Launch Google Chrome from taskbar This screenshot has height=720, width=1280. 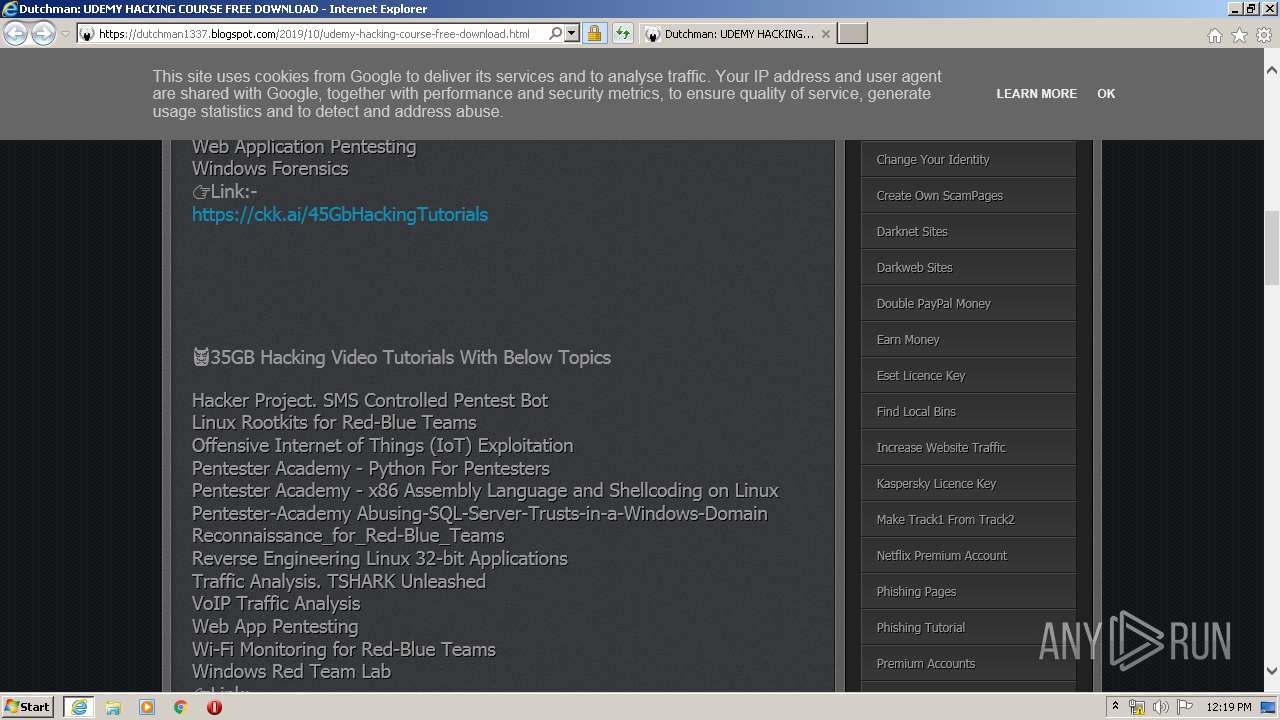point(181,707)
